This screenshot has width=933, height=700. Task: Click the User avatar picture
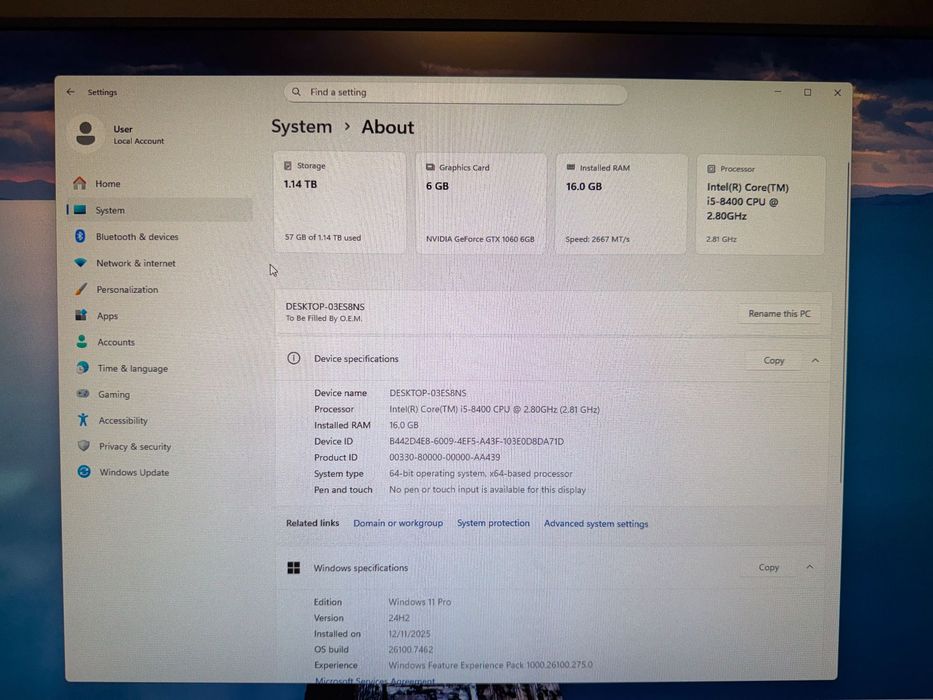86,133
